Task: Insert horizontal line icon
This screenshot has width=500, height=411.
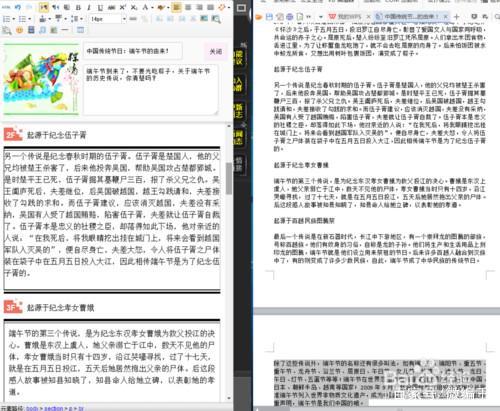Action: coord(65,30)
